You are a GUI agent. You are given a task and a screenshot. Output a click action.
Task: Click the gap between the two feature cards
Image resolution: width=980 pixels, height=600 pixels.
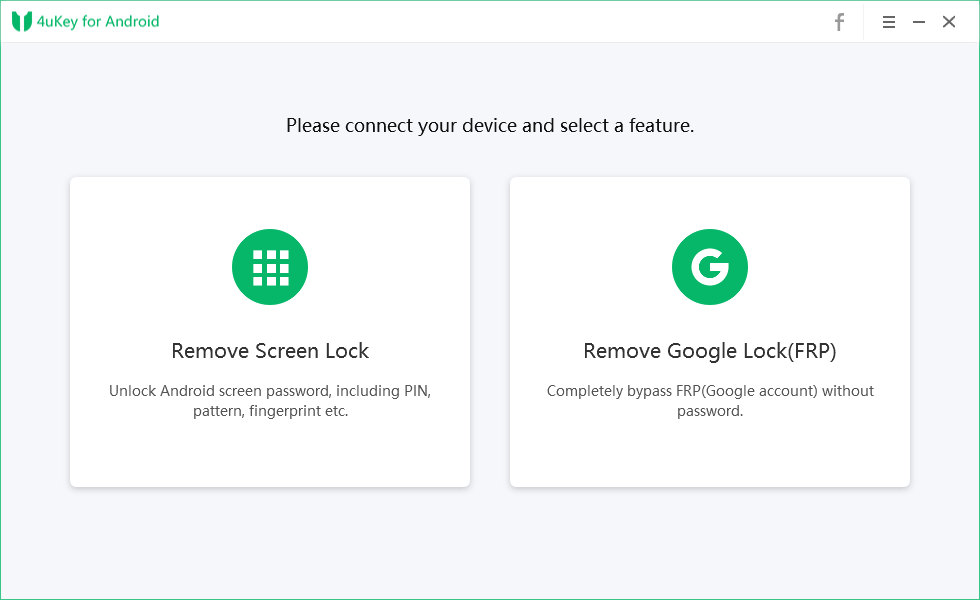490,332
